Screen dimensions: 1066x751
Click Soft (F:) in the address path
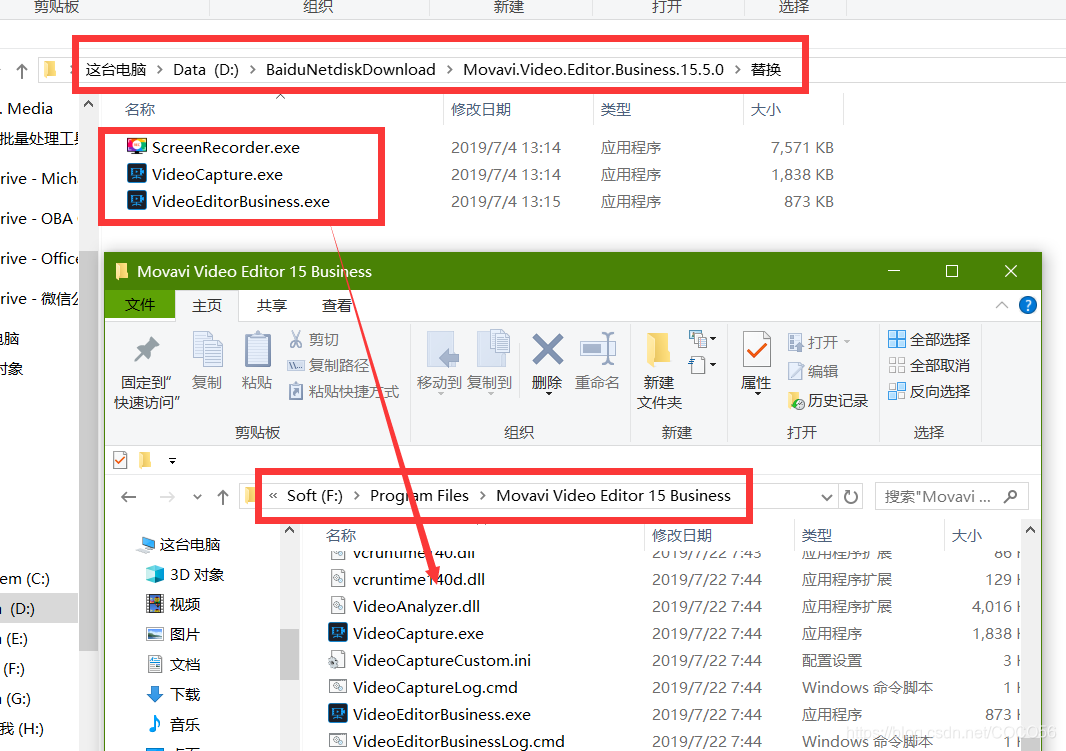pyautogui.click(x=315, y=495)
